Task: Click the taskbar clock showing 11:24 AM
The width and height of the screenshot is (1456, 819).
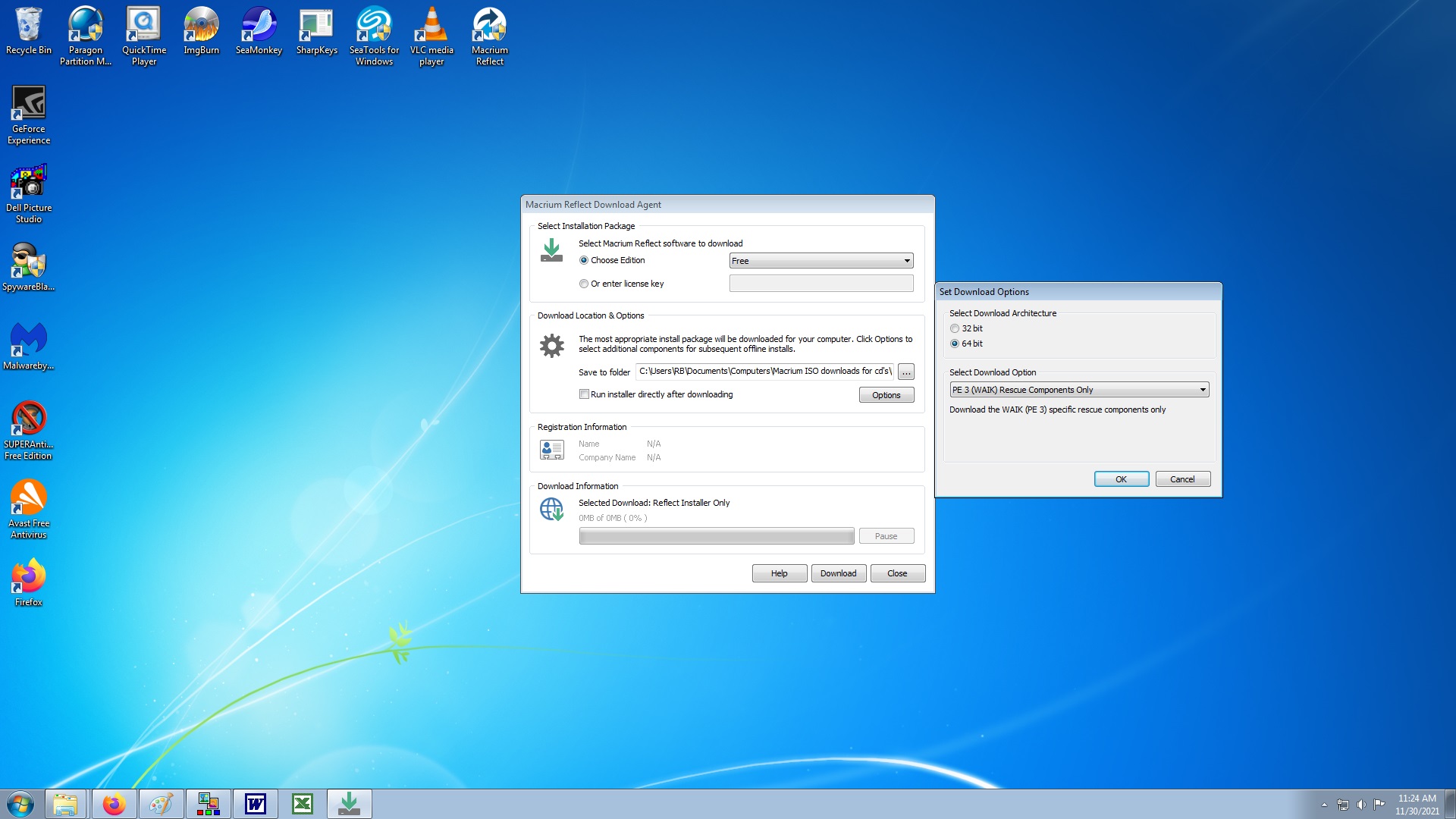Action: click(x=1417, y=805)
